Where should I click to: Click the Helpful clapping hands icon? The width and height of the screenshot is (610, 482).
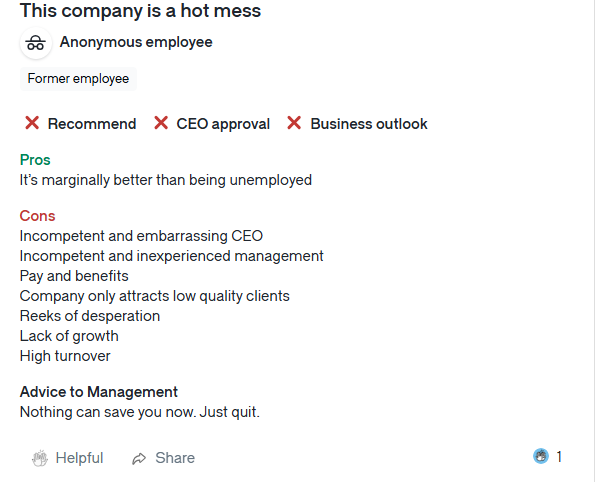(40, 458)
